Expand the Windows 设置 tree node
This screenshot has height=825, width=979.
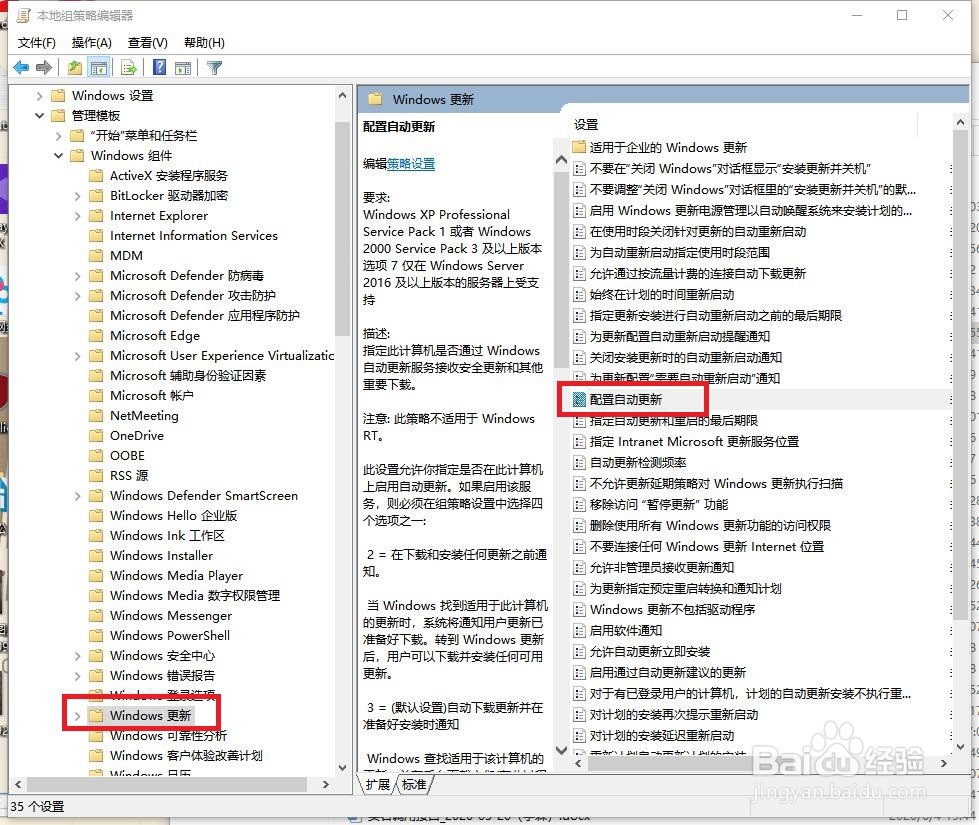(39, 96)
